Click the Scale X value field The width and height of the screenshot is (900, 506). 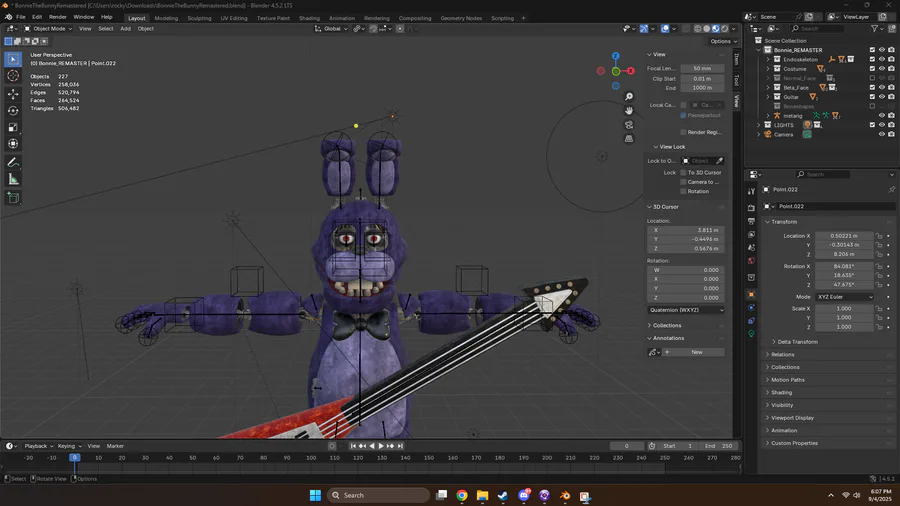[x=844, y=309]
